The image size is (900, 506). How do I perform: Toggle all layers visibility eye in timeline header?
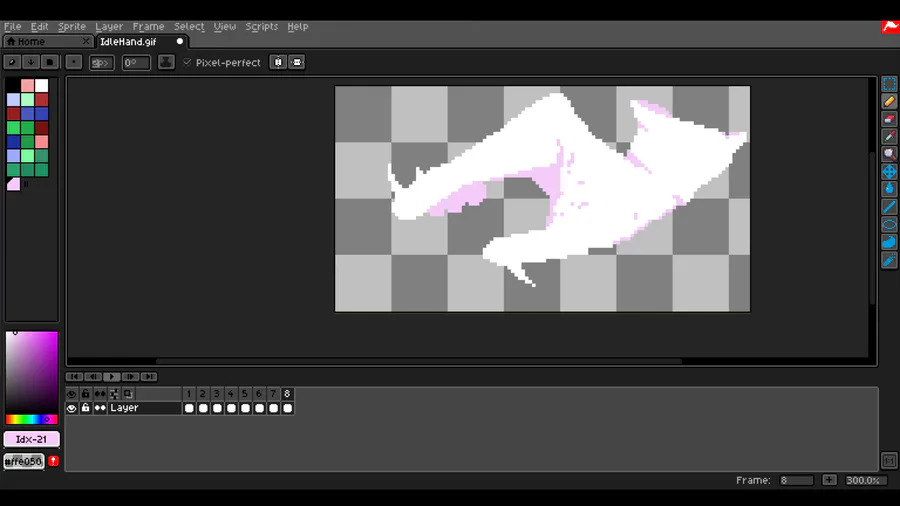[x=71, y=394]
